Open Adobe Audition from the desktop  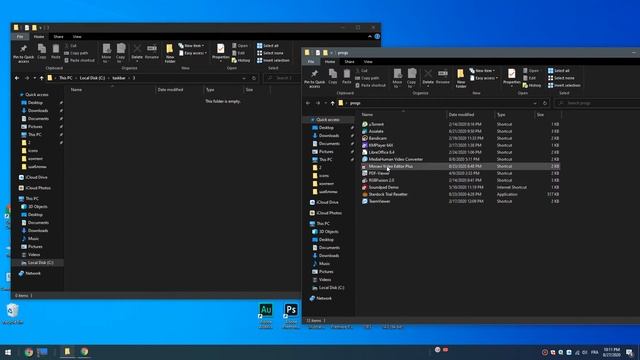point(266,316)
